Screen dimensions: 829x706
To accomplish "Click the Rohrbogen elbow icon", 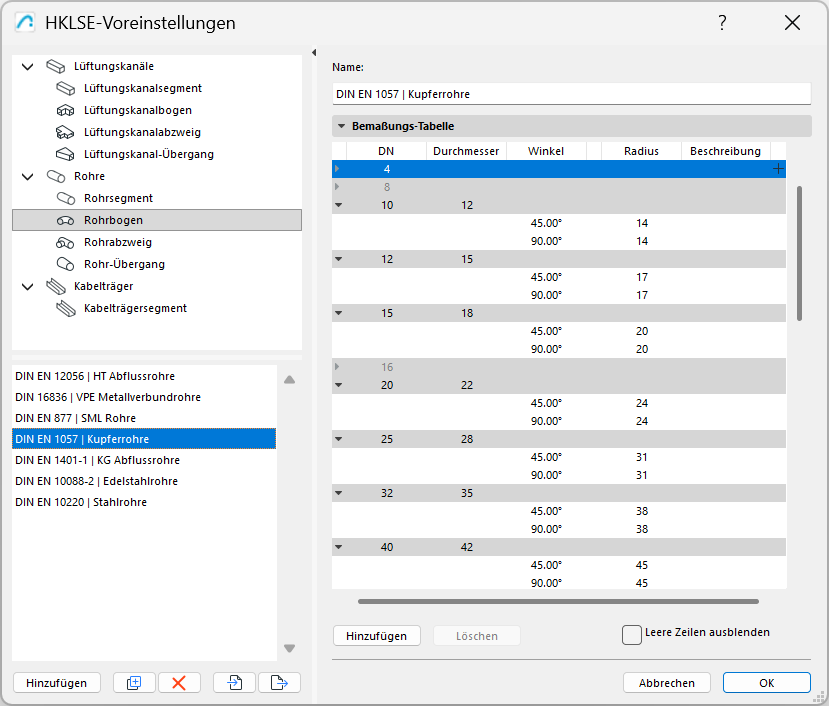I will pyautogui.click(x=66, y=221).
